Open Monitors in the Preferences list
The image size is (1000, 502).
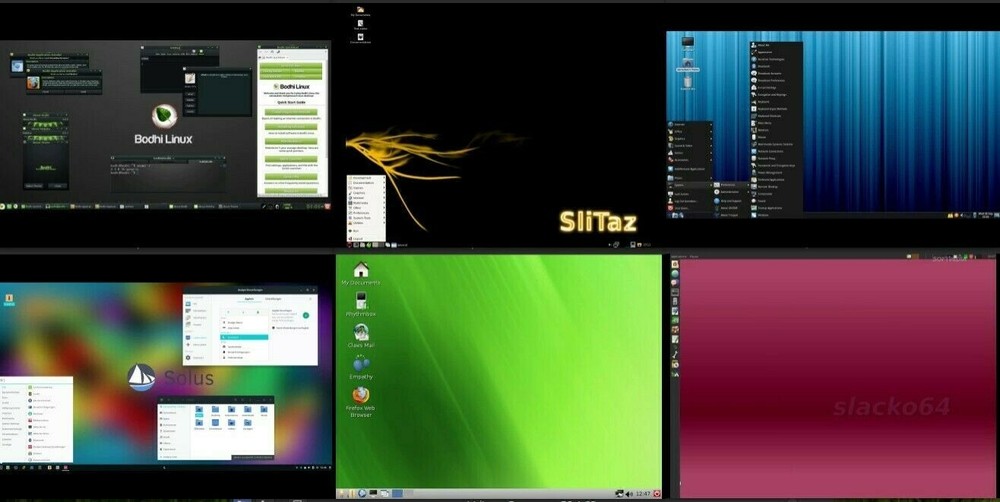point(776,130)
